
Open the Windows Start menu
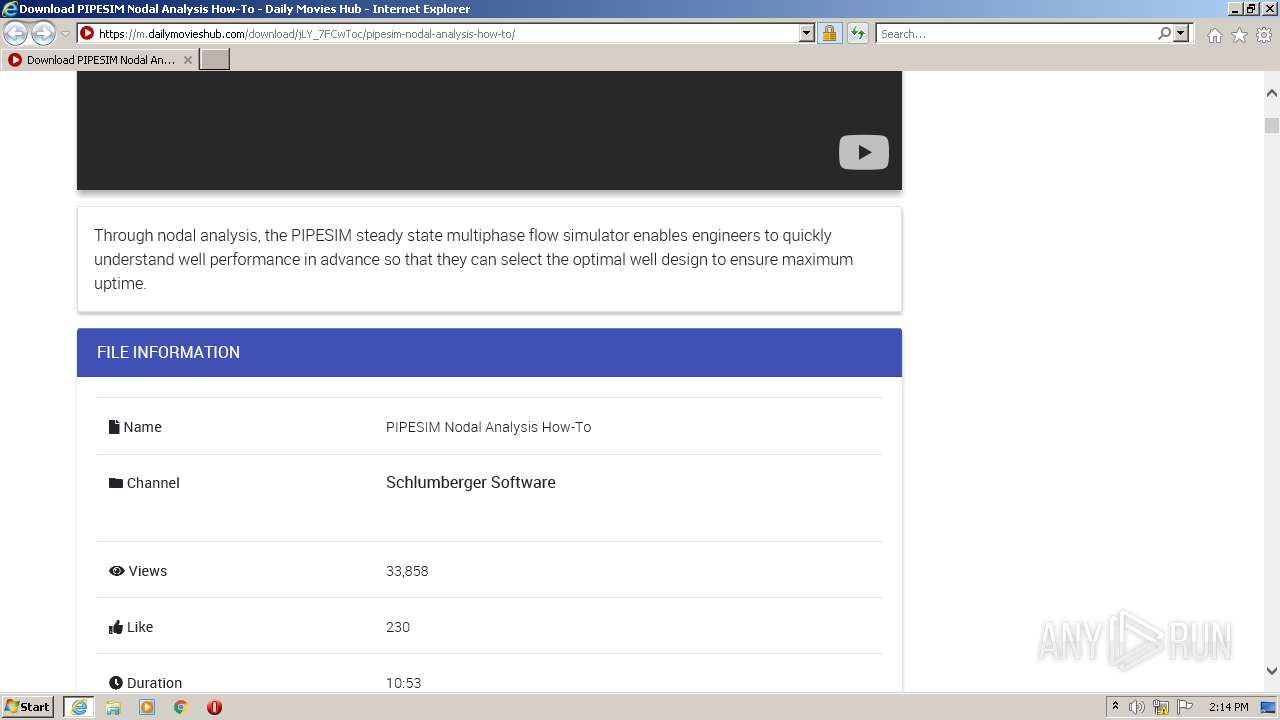click(28, 707)
